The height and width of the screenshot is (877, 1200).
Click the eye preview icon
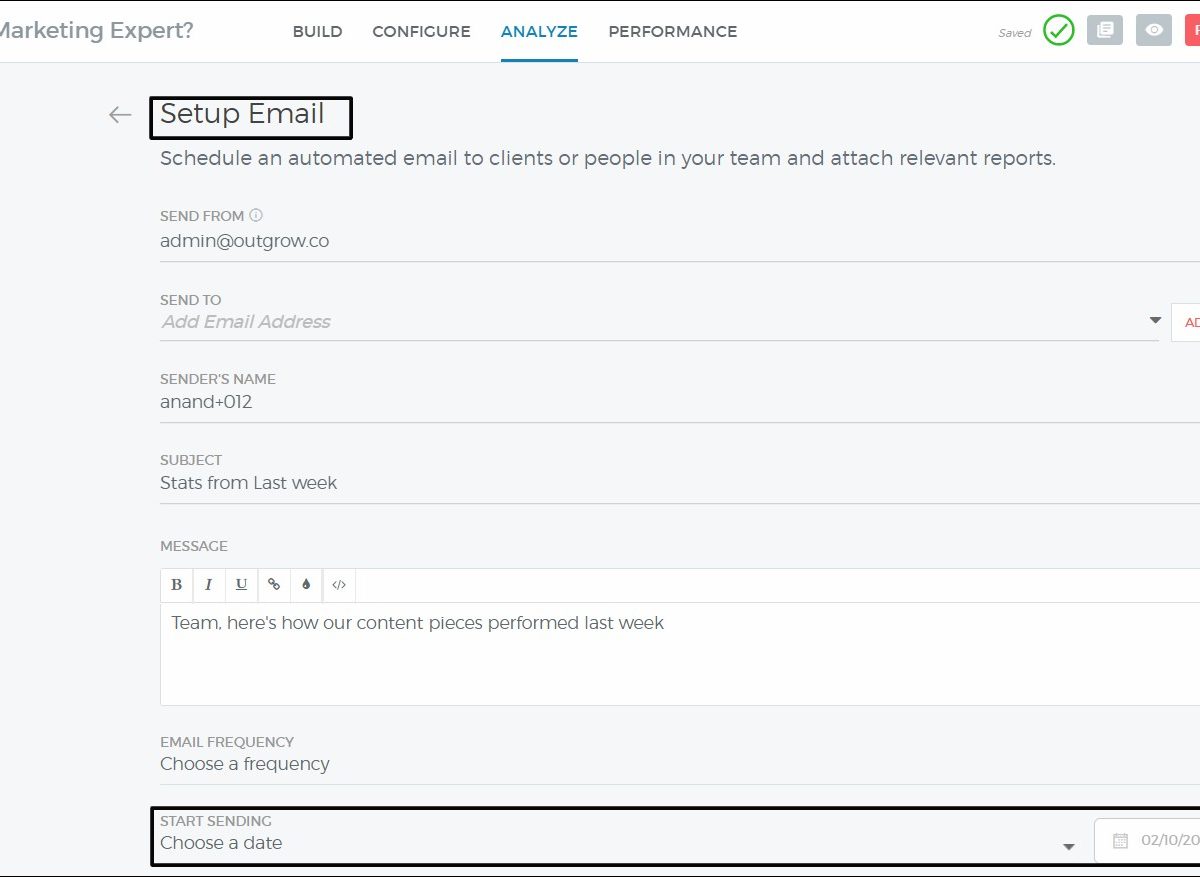(x=1154, y=30)
